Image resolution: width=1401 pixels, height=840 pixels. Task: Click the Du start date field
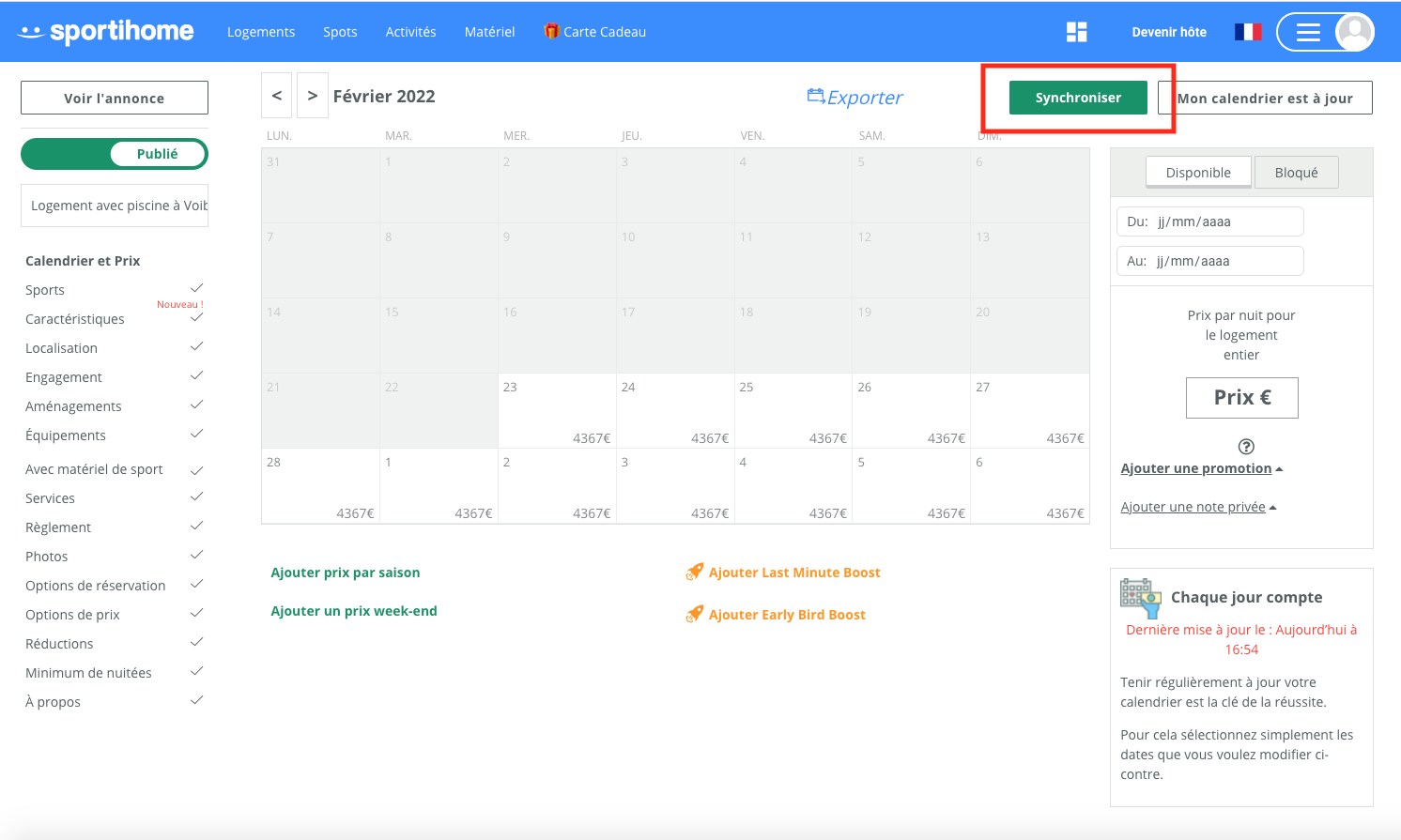click(1210, 221)
